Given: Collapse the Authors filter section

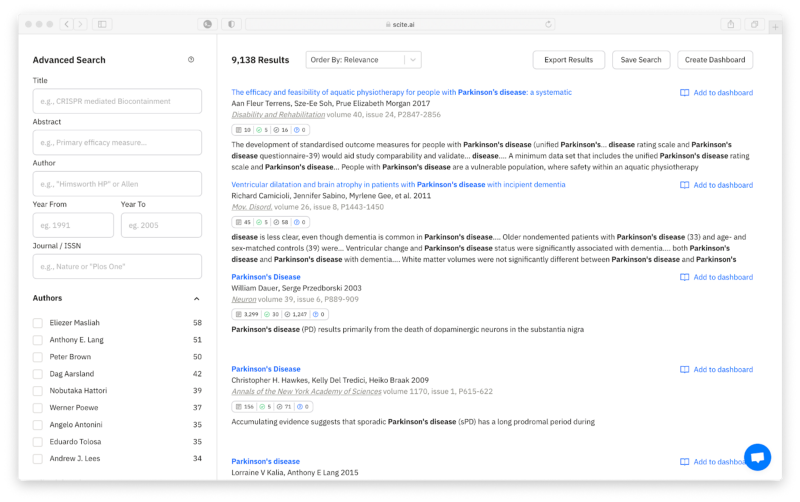Looking at the screenshot, I should click(x=196, y=298).
